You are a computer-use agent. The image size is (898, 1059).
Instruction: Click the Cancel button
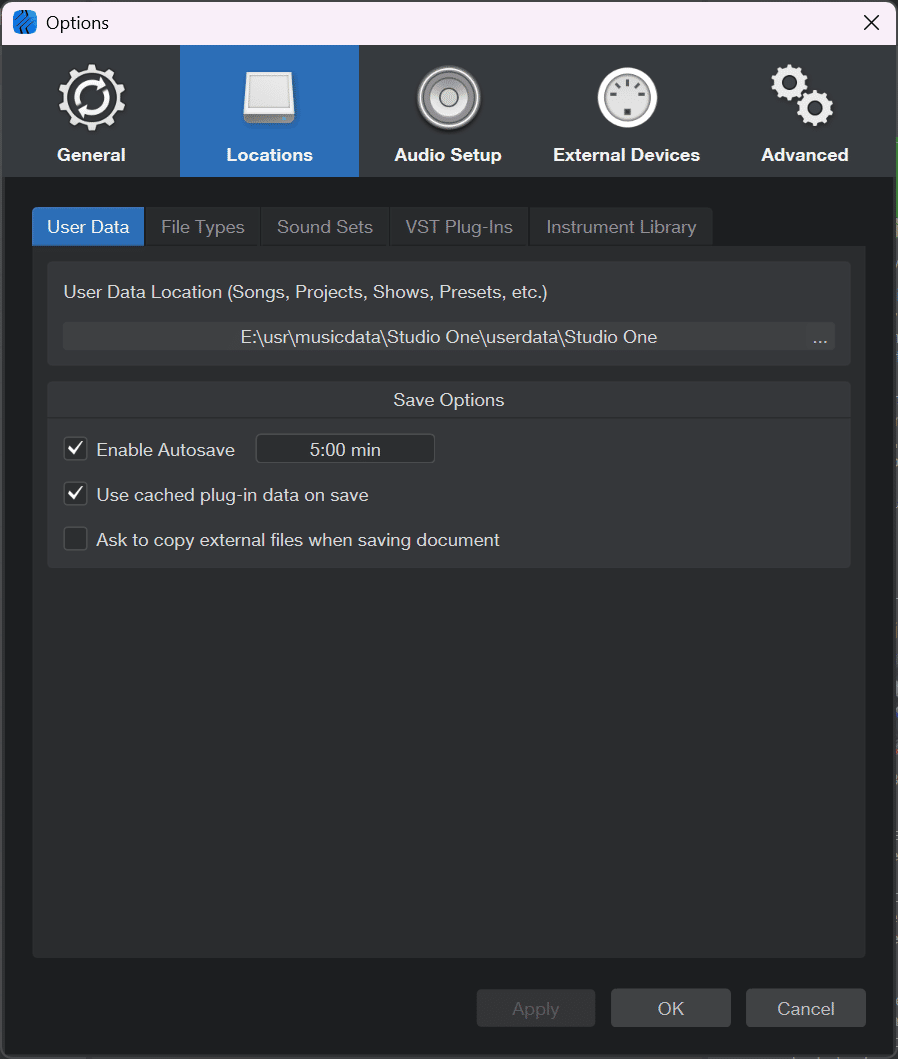pyautogui.click(x=806, y=1008)
